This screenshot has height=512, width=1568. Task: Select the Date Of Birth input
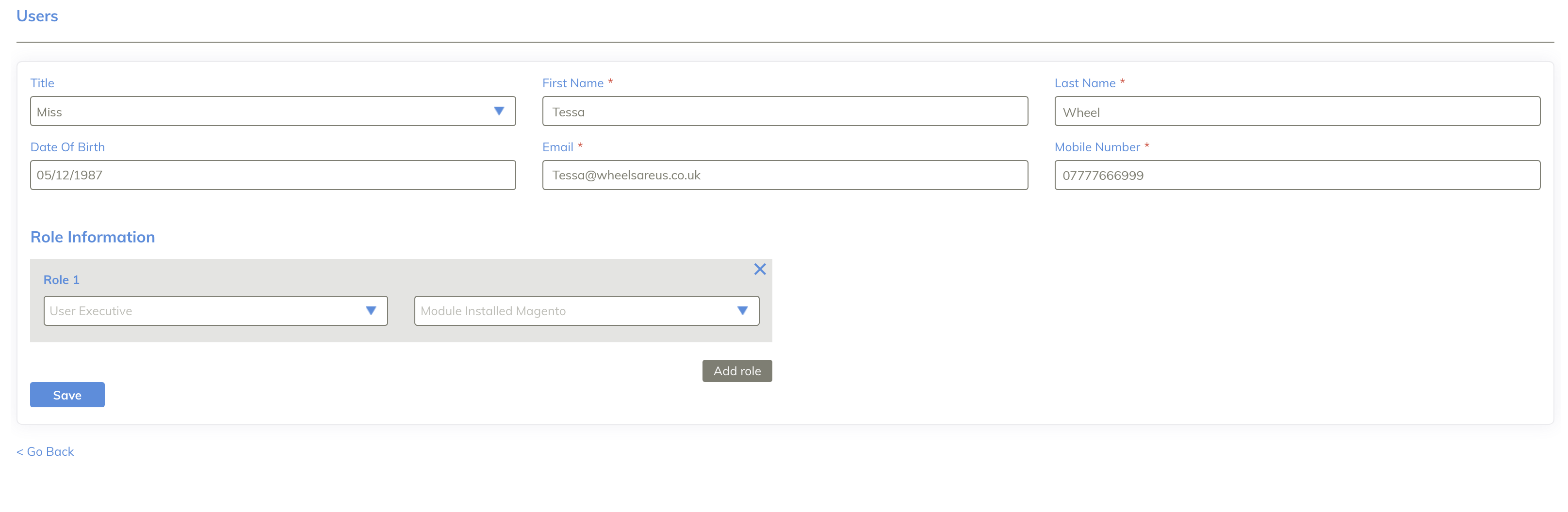point(273,175)
